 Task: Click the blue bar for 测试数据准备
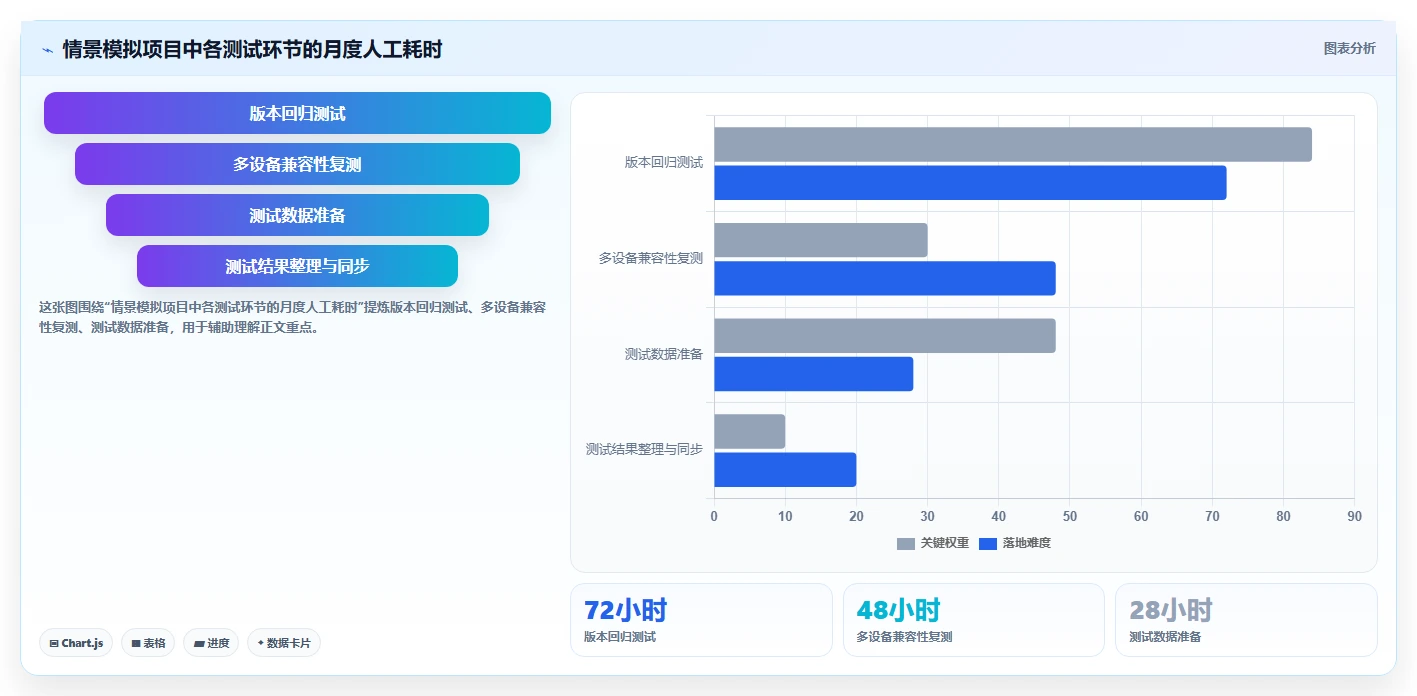[814, 374]
